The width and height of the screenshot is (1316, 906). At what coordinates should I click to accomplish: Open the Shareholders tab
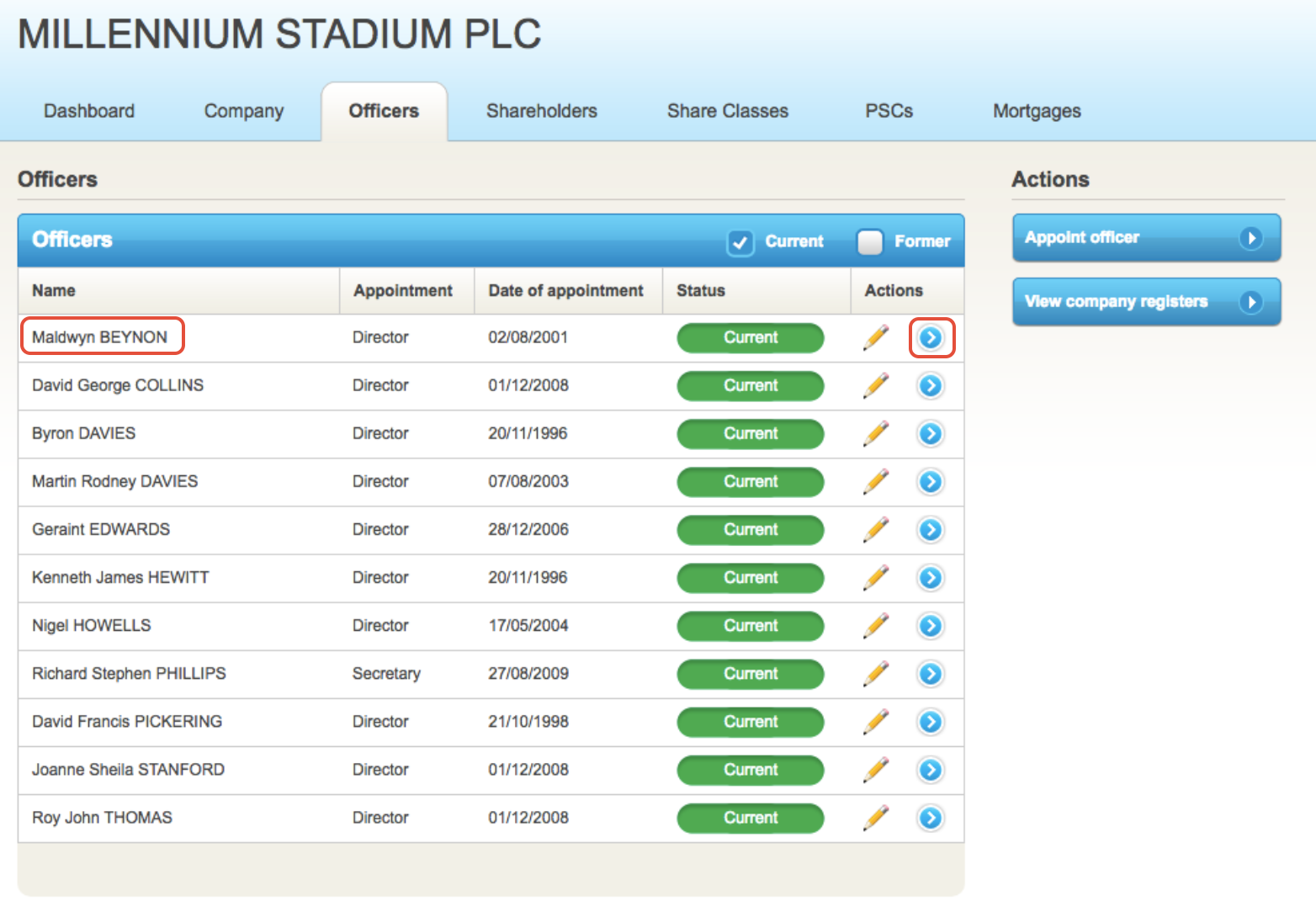pos(542,111)
